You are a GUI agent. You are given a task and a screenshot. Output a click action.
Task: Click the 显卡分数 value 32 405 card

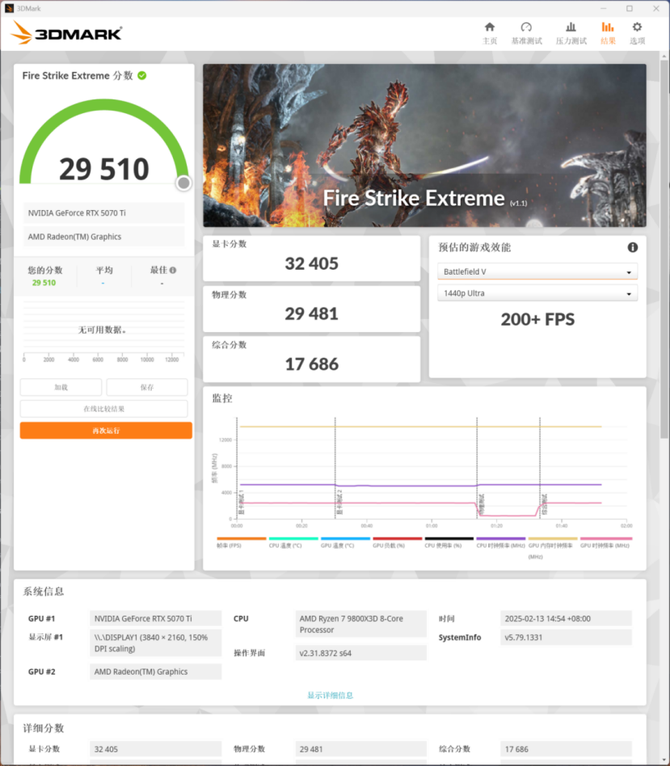(x=312, y=258)
